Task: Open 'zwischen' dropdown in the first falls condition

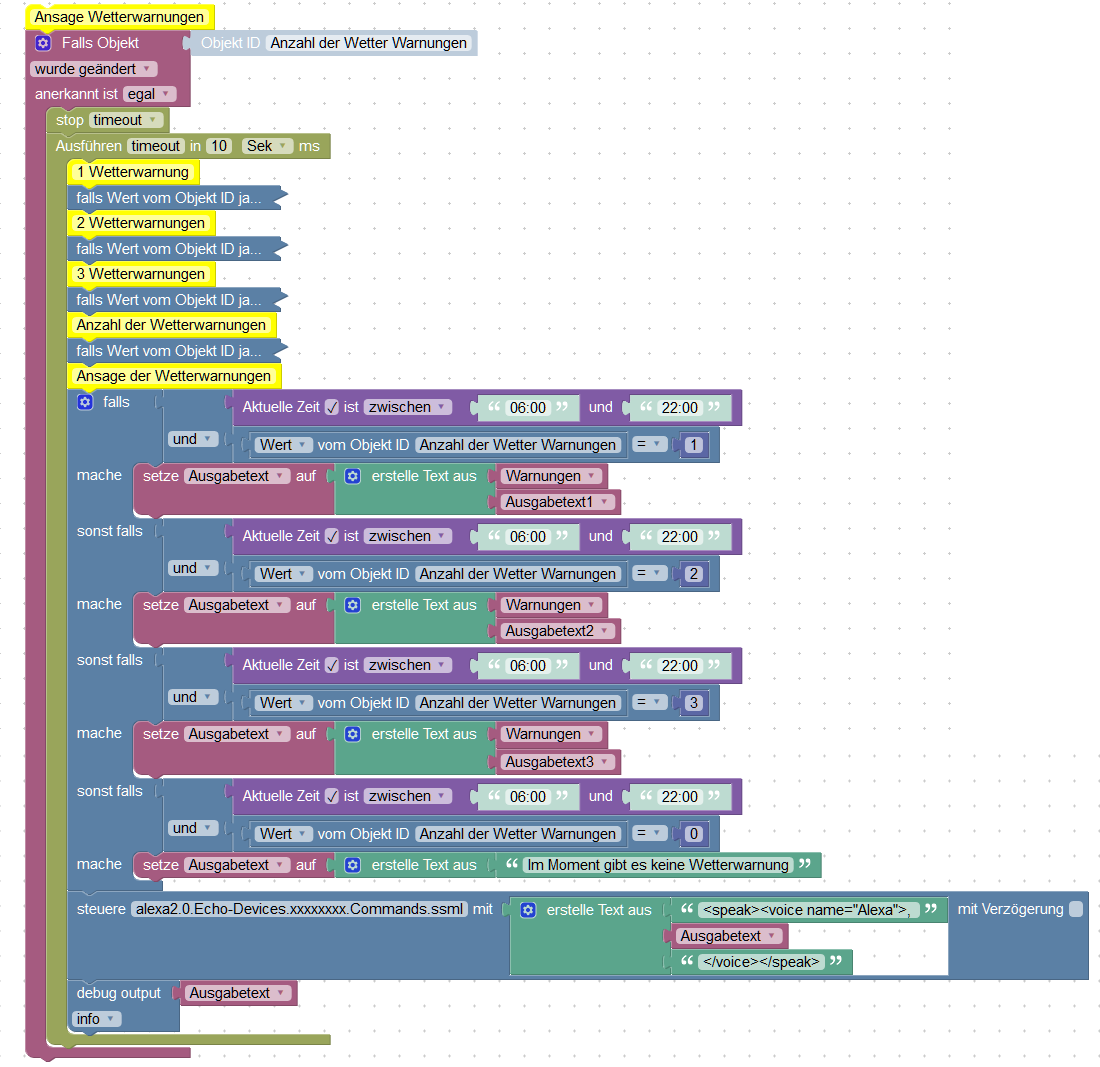Action: (408, 408)
